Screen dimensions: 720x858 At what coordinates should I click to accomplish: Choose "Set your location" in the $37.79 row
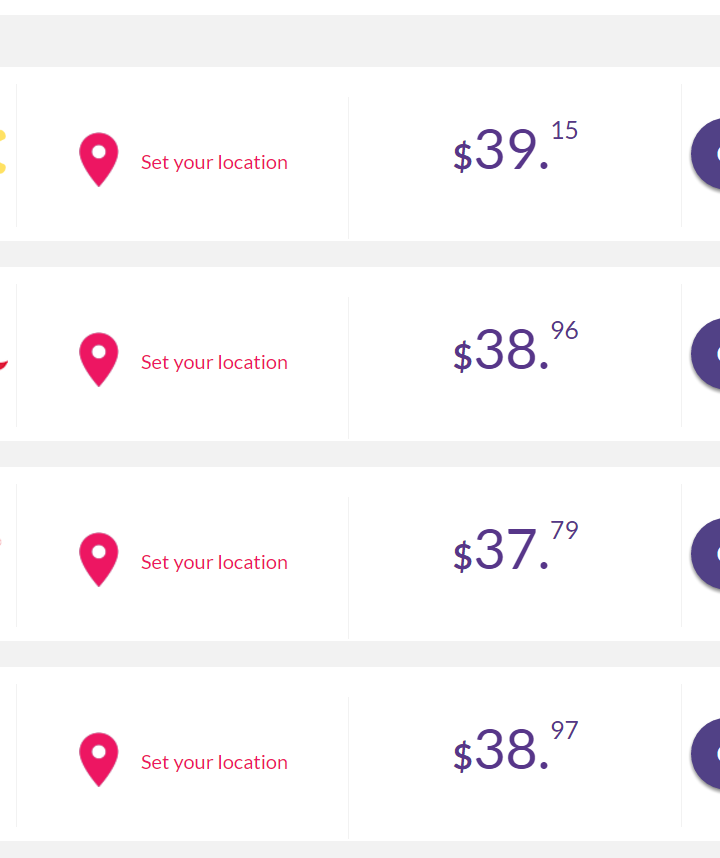click(214, 563)
